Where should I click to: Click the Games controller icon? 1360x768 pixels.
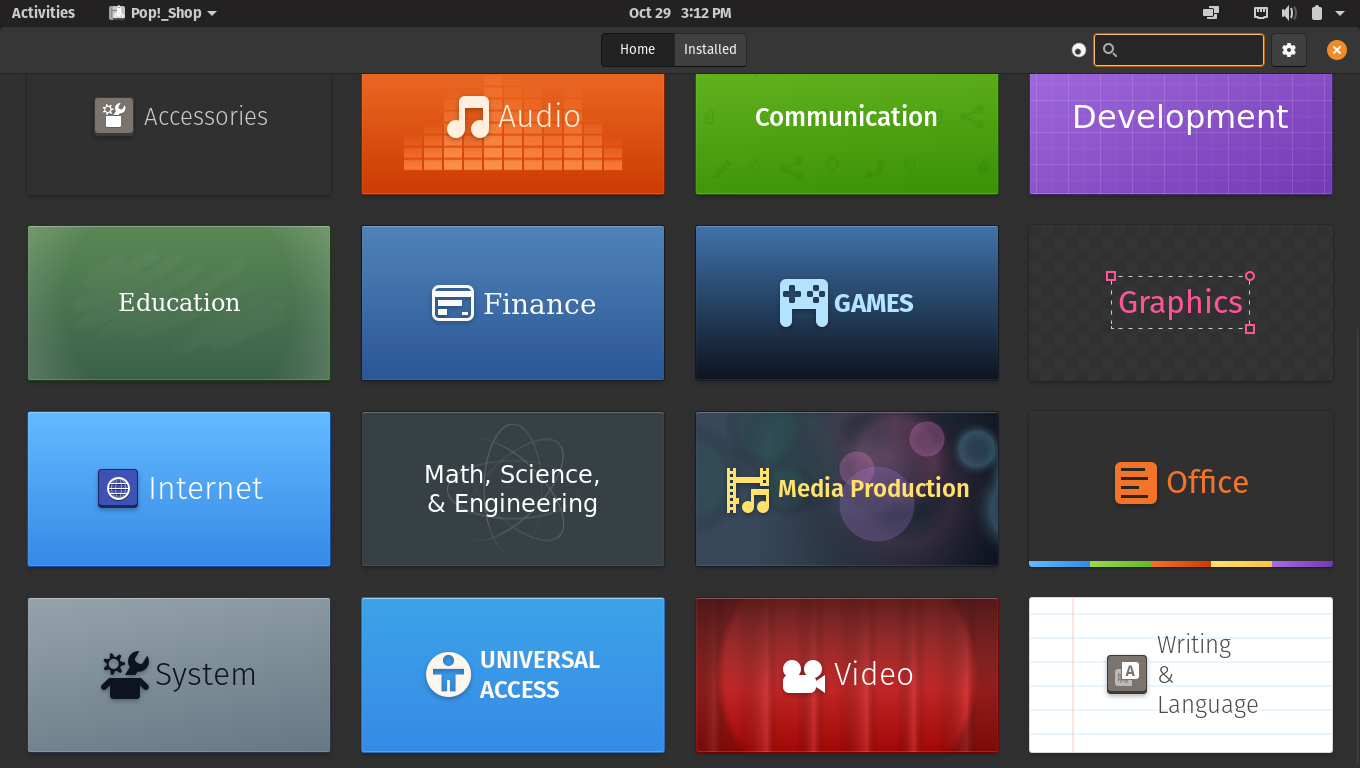click(804, 303)
